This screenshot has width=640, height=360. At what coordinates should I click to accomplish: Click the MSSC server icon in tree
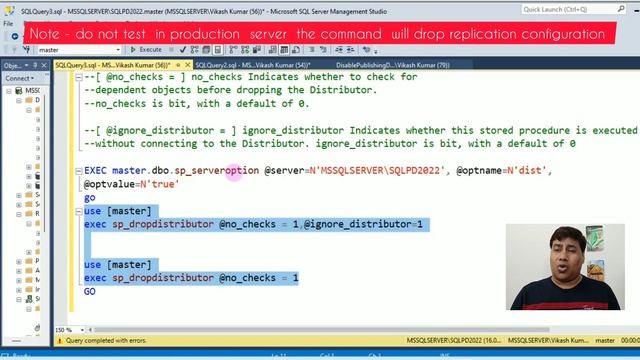18,90
